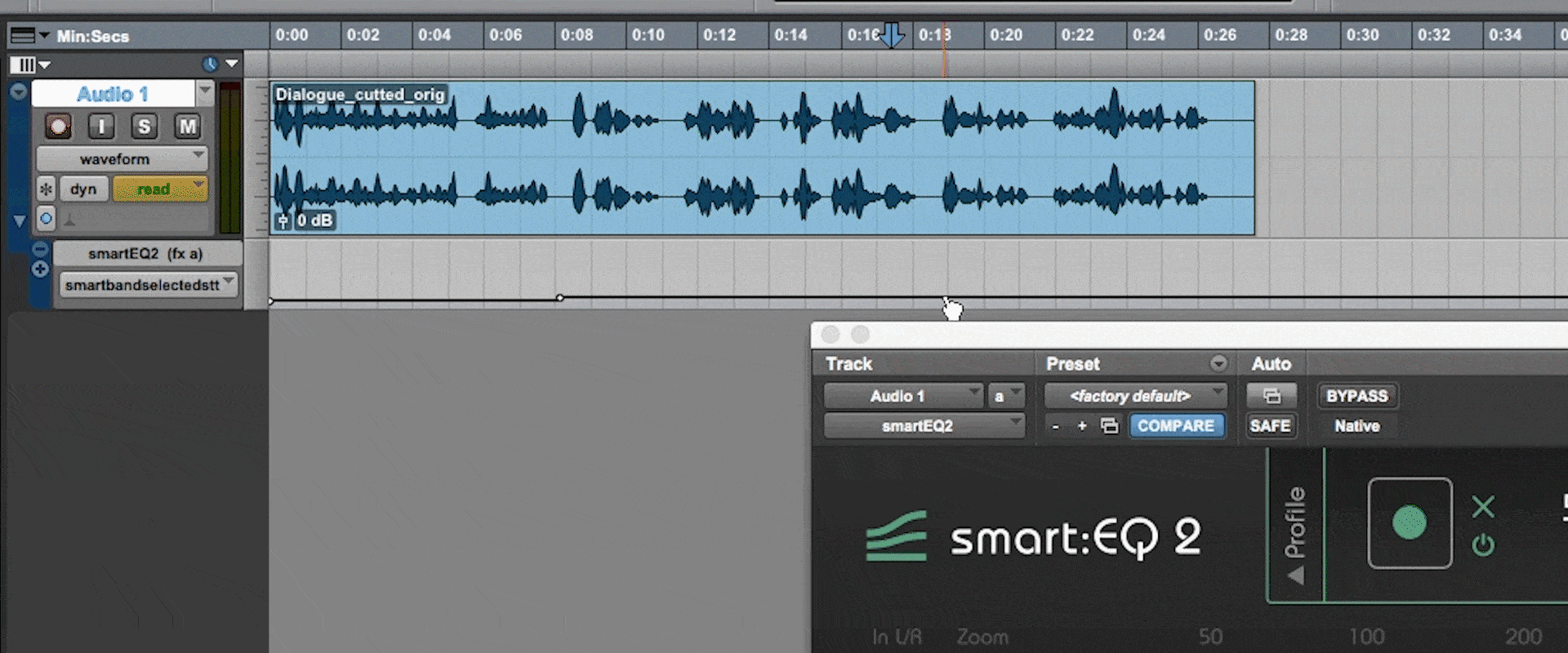Toggle the plugin BYPASS button

tap(1356, 396)
